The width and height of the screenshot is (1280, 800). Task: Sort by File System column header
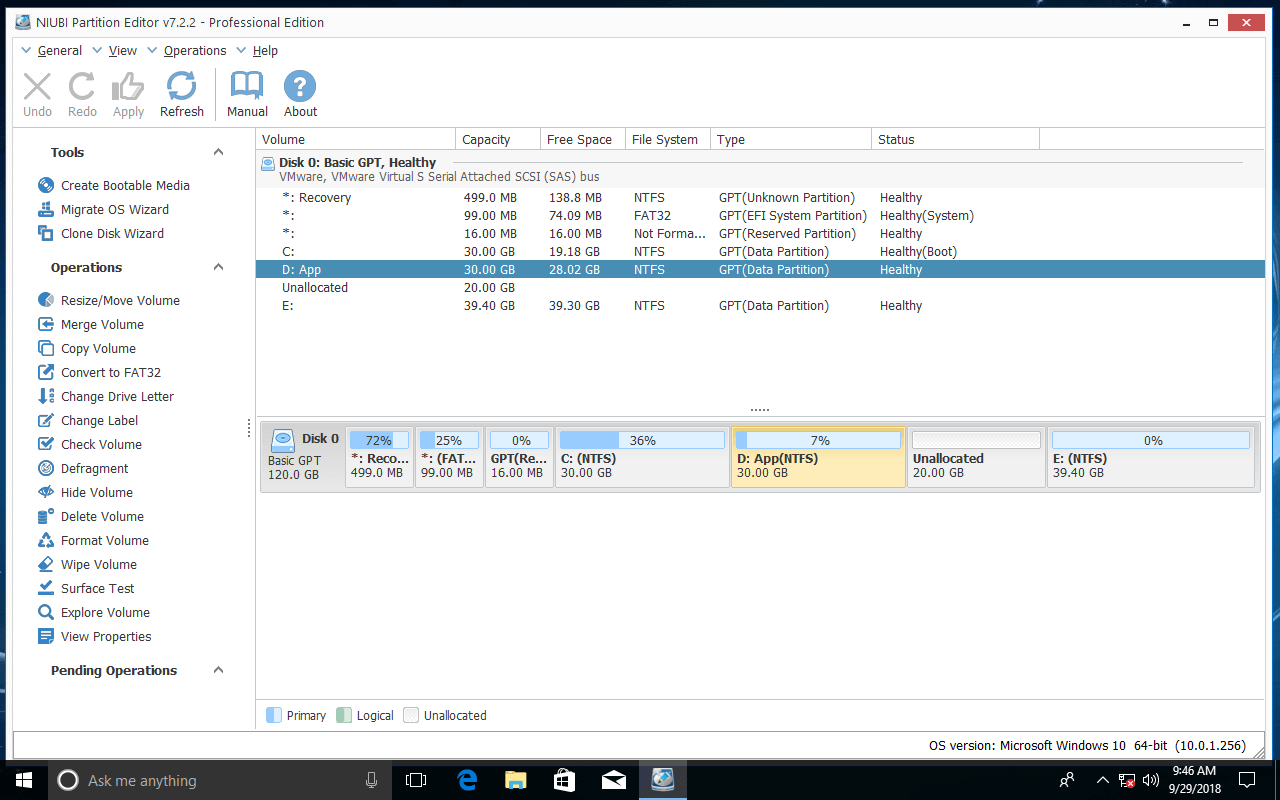pos(668,139)
